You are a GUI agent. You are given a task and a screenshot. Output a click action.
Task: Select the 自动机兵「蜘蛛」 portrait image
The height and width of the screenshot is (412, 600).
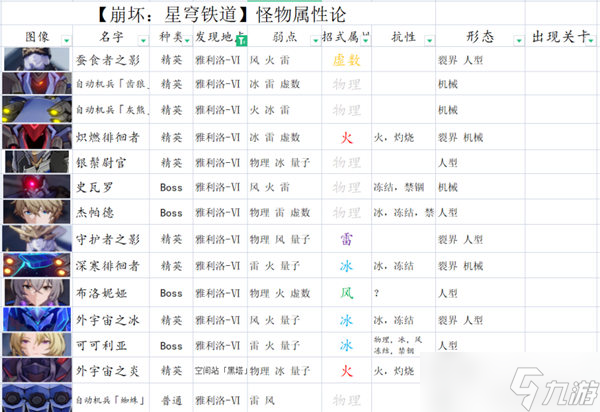tap(37, 398)
